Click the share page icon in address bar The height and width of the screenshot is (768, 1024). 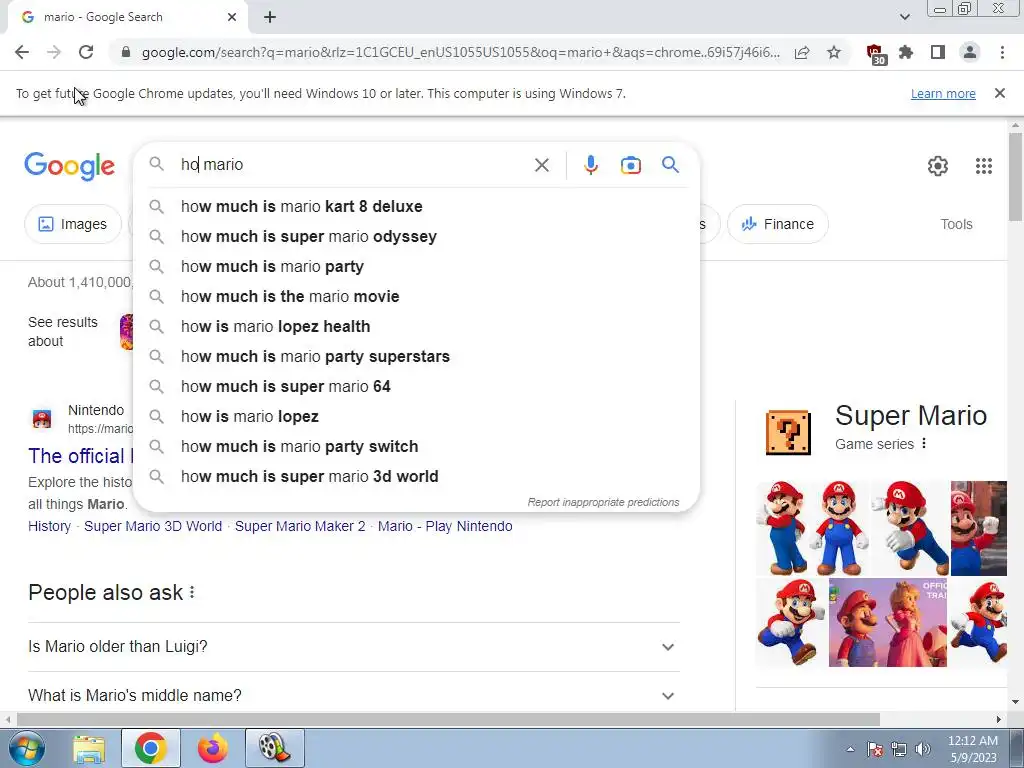(802, 52)
